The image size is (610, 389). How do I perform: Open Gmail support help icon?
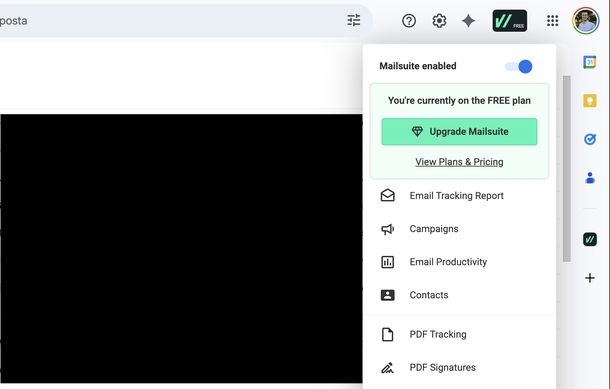pos(409,21)
